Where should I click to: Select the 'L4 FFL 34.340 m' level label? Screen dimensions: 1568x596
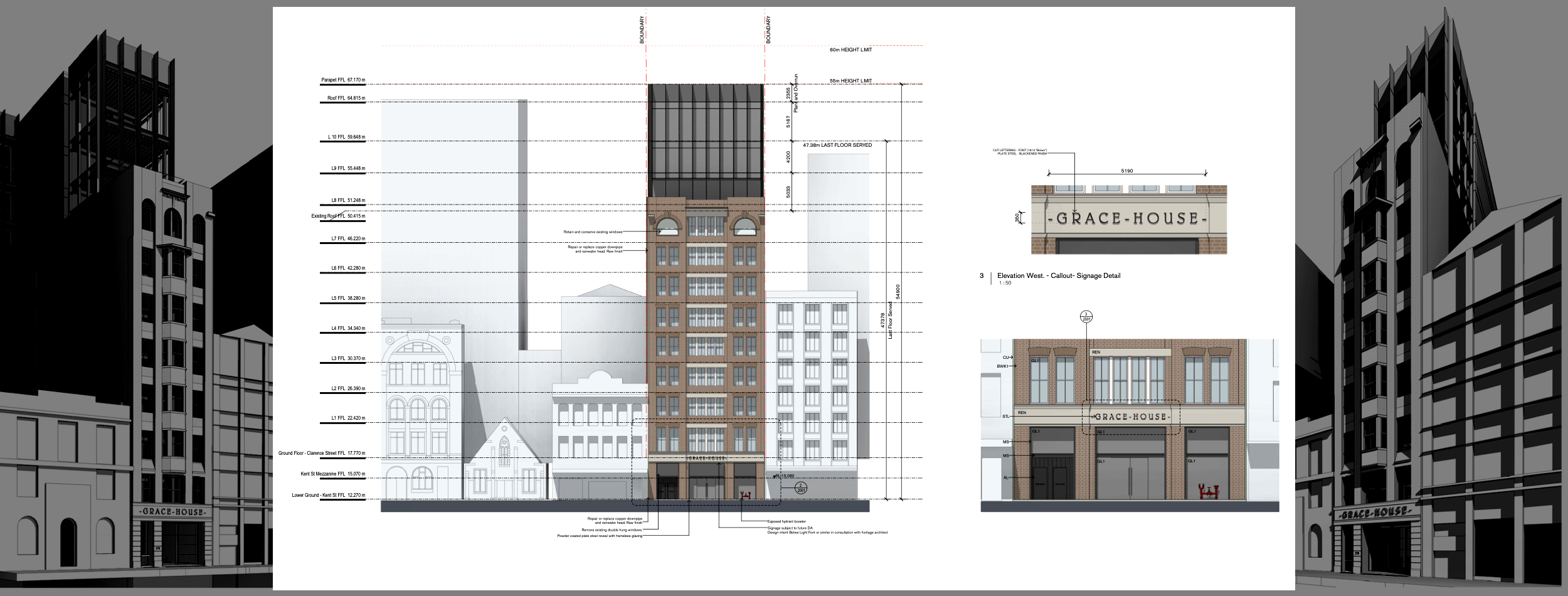[x=347, y=329]
